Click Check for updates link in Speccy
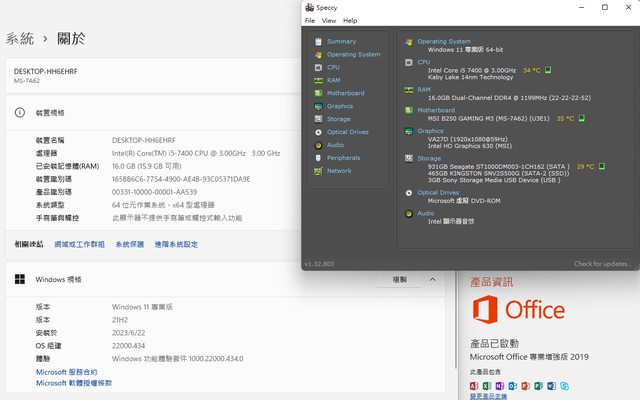Image resolution: width=640 pixels, height=400 pixels. pos(602,264)
